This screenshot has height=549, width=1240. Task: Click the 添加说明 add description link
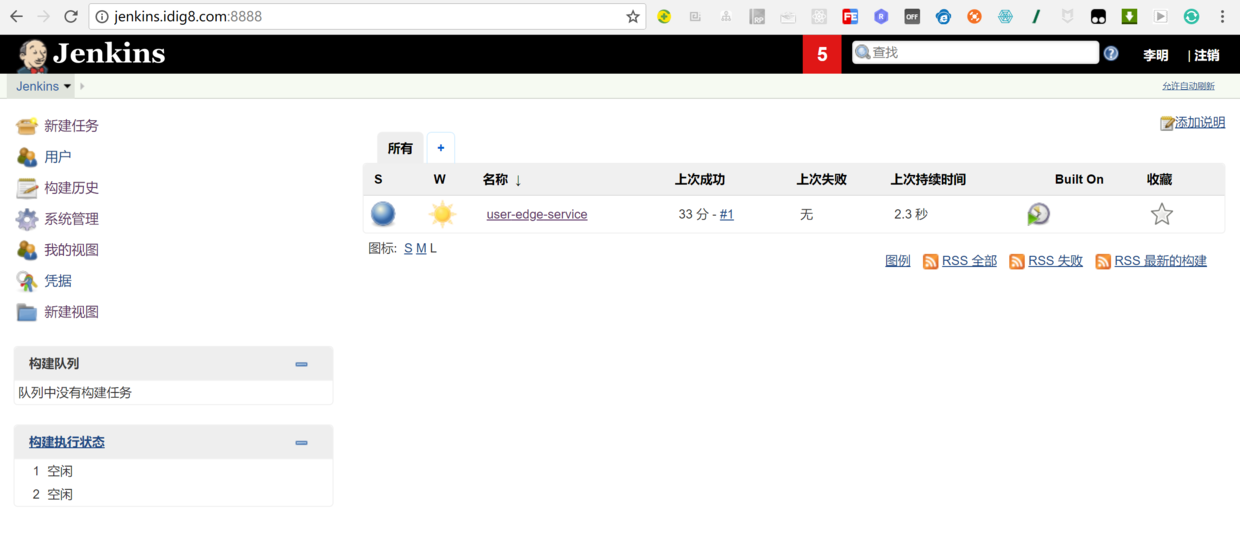(x=1200, y=122)
